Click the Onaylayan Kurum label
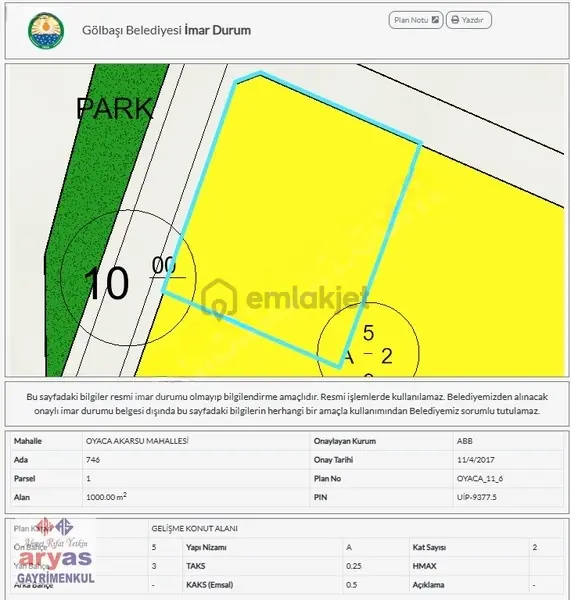 (345, 441)
